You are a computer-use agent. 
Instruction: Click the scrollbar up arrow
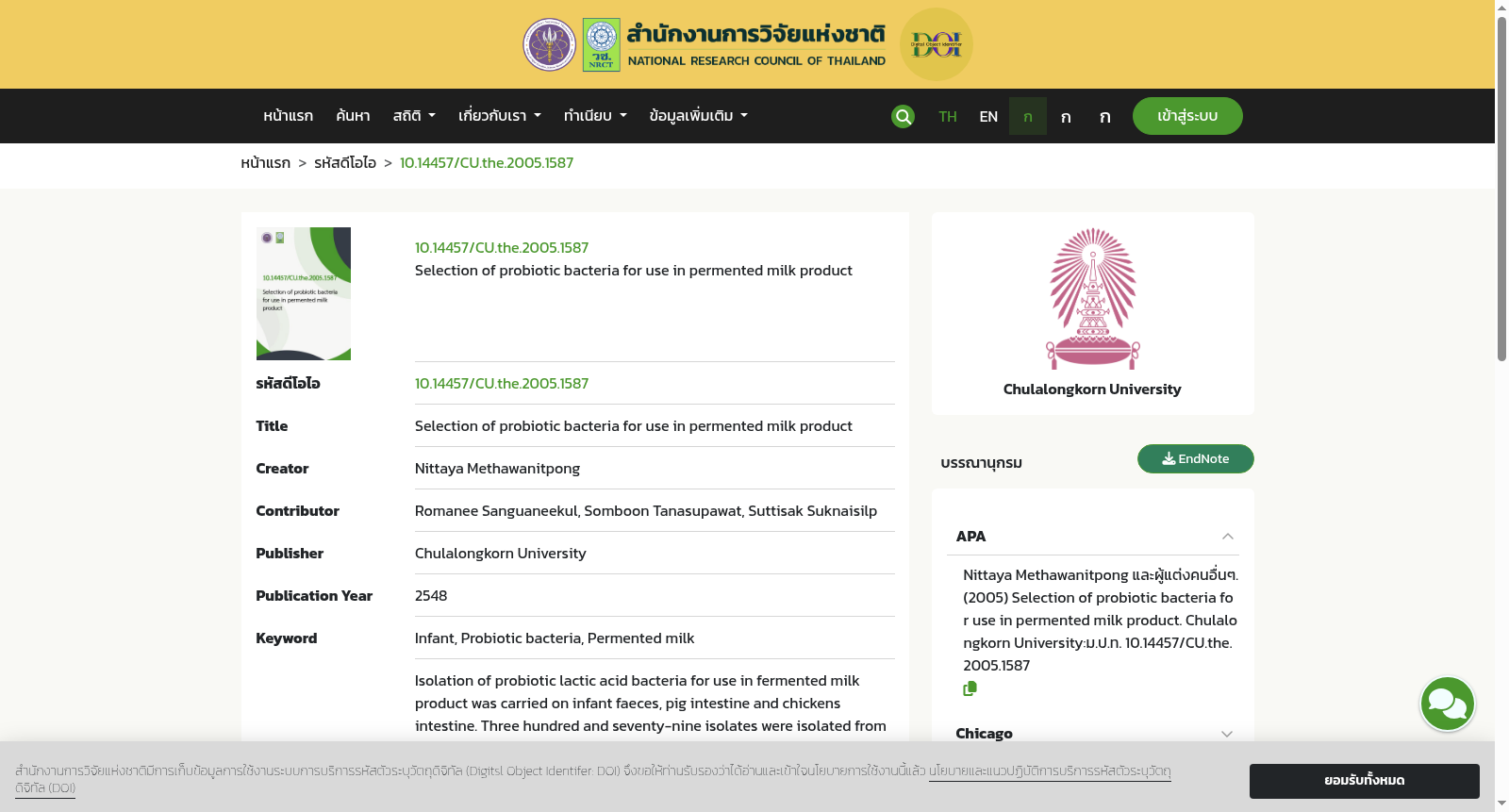coord(1501,8)
